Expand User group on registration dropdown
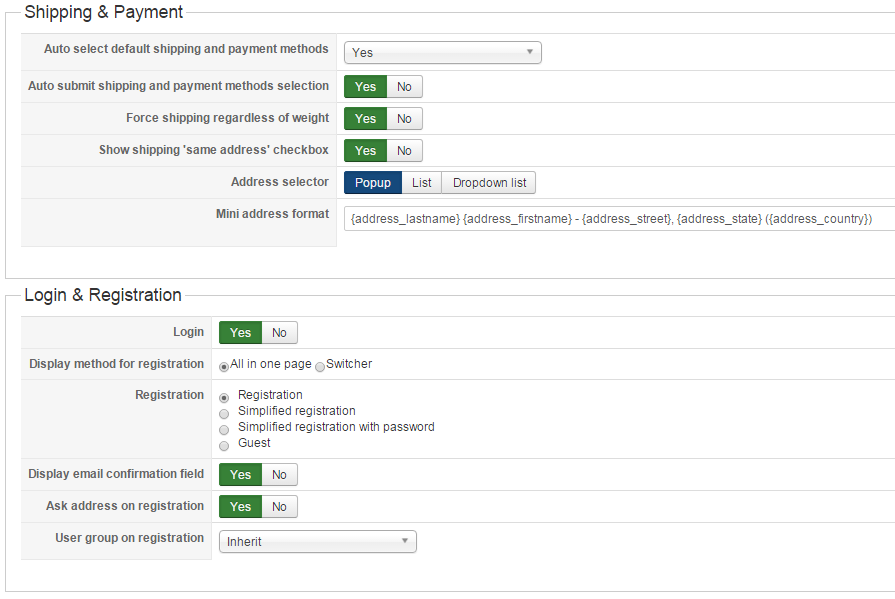895x599 pixels. click(317, 542)
